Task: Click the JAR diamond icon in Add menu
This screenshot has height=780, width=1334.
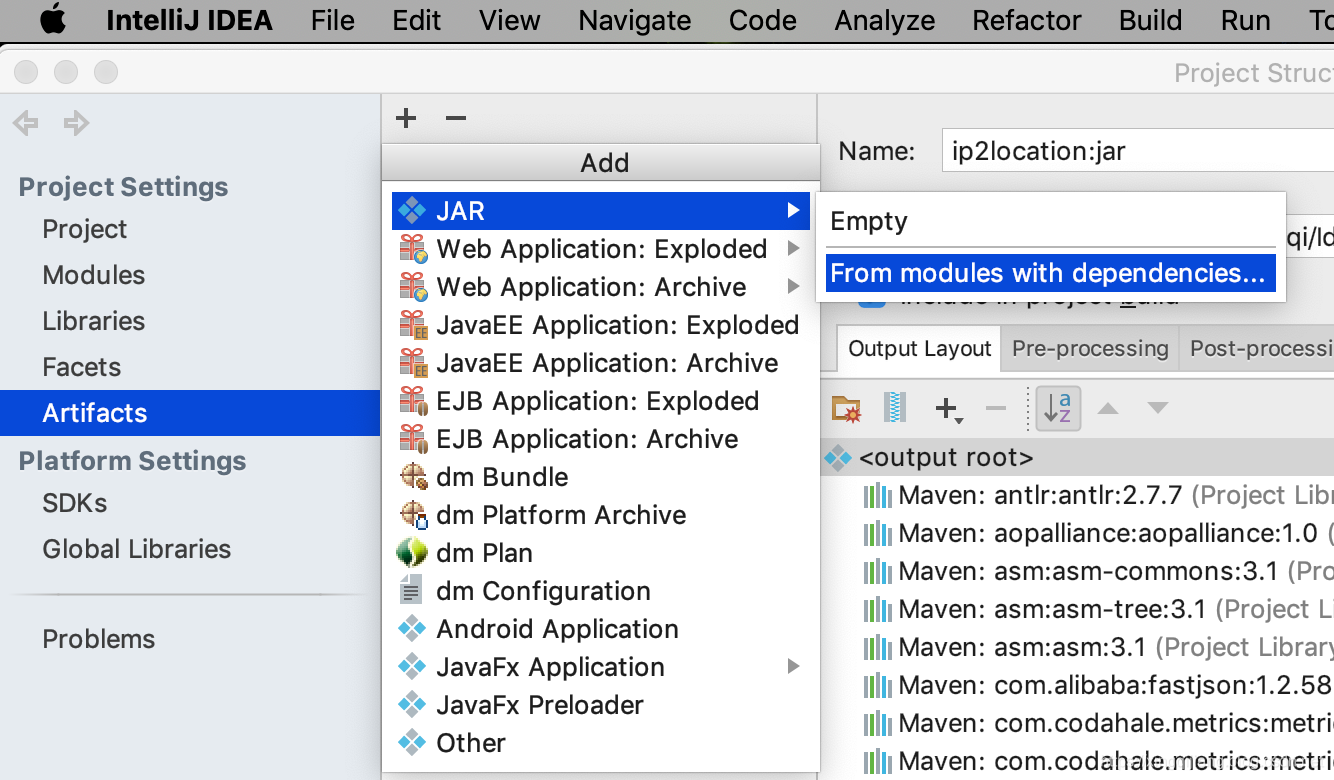Action: [x=412, y=211]
